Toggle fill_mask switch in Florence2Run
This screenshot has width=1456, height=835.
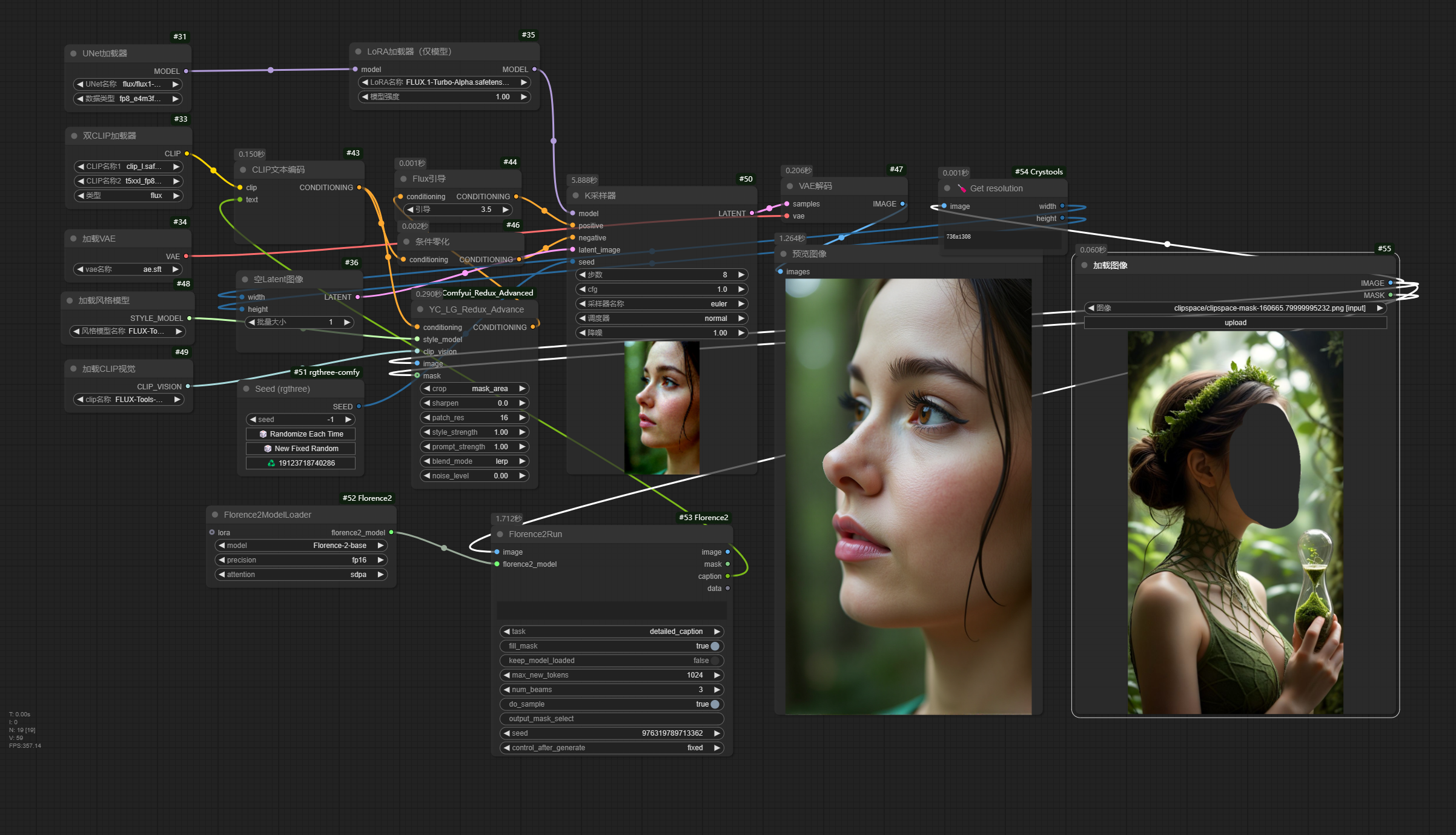click(x=715, y=646)
